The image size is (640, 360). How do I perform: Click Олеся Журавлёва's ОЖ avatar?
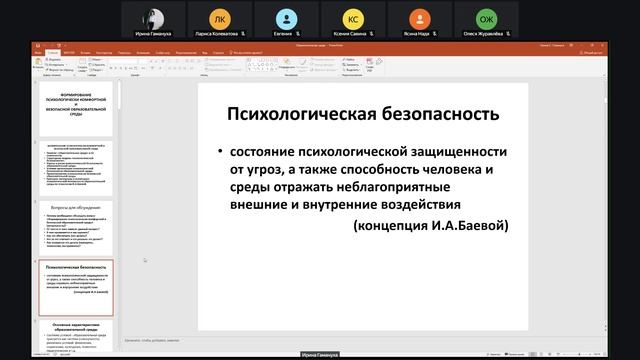coord(486,19)
